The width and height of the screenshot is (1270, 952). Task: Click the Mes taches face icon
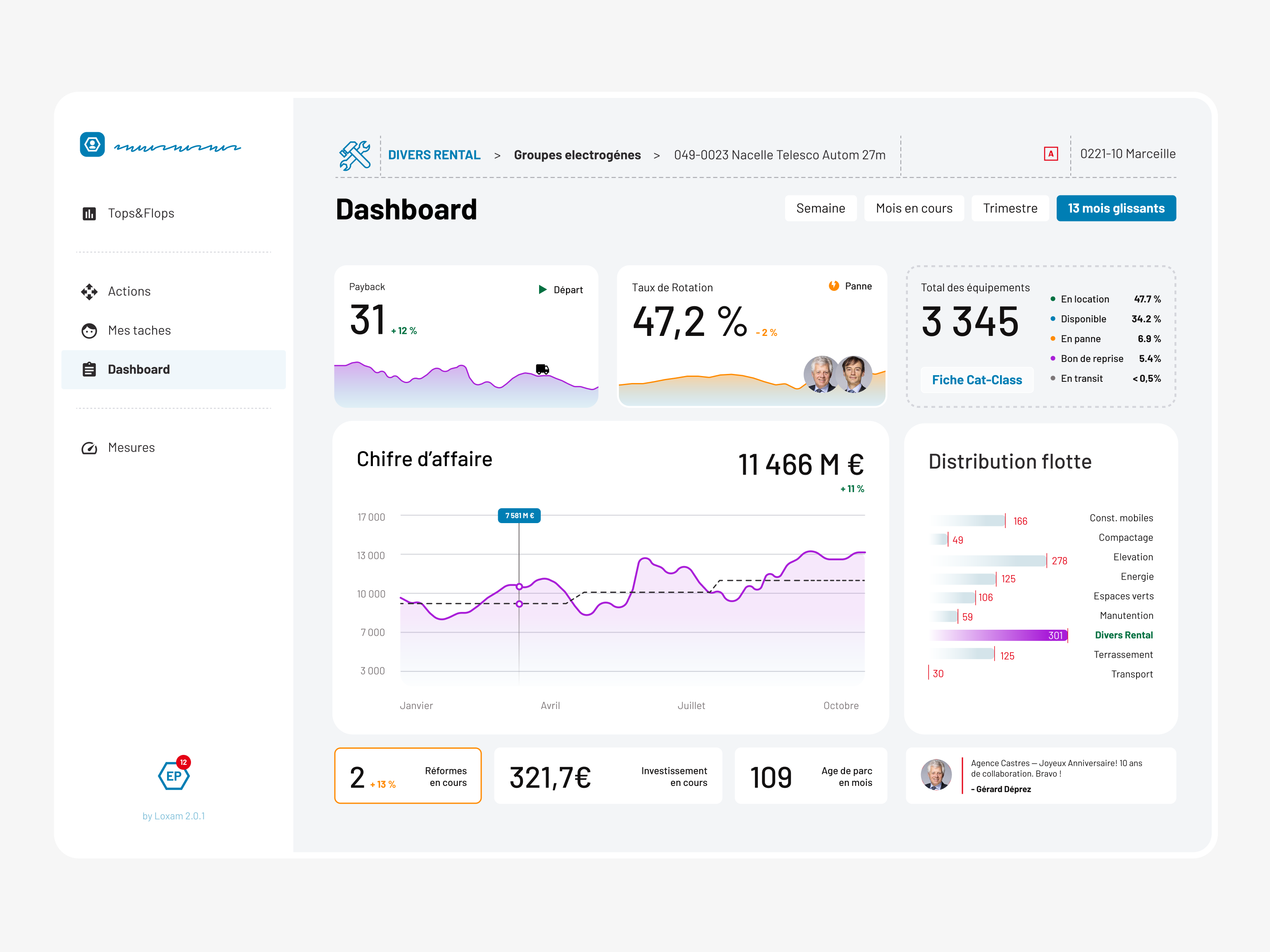click(89, 331)
